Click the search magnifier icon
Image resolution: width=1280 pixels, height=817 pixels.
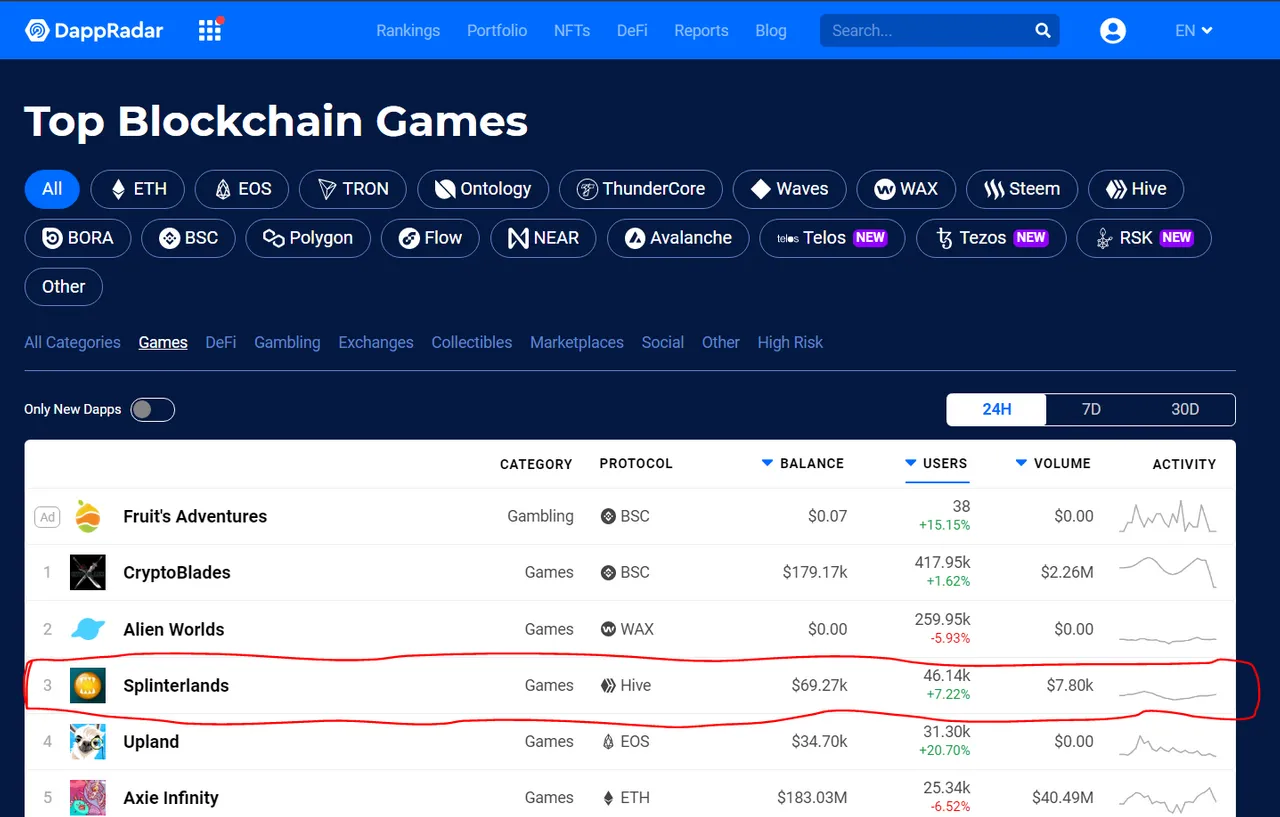coord(1043,30)
